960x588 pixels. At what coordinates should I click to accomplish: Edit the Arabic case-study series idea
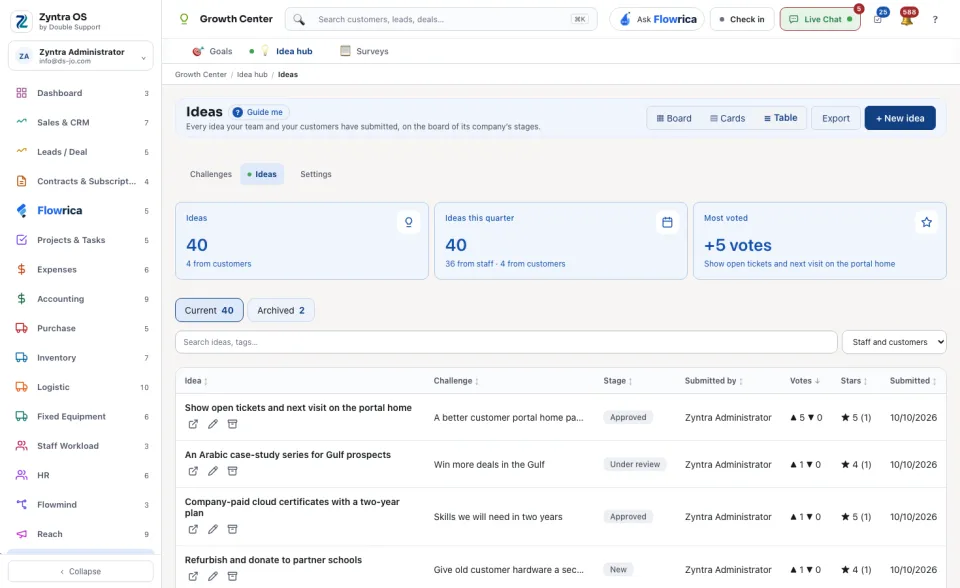click(212, 471)
